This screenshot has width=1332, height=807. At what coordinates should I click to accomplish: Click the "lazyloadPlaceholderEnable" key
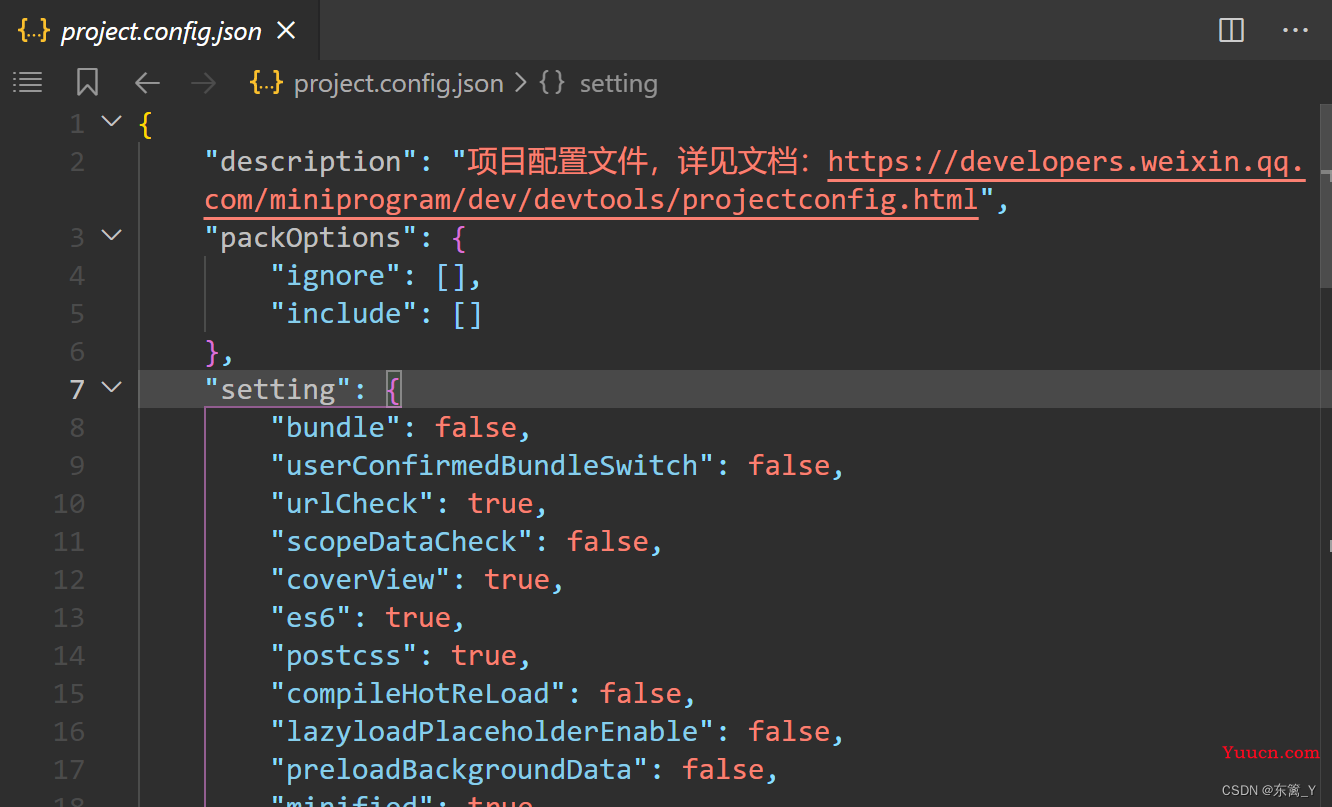492,732
